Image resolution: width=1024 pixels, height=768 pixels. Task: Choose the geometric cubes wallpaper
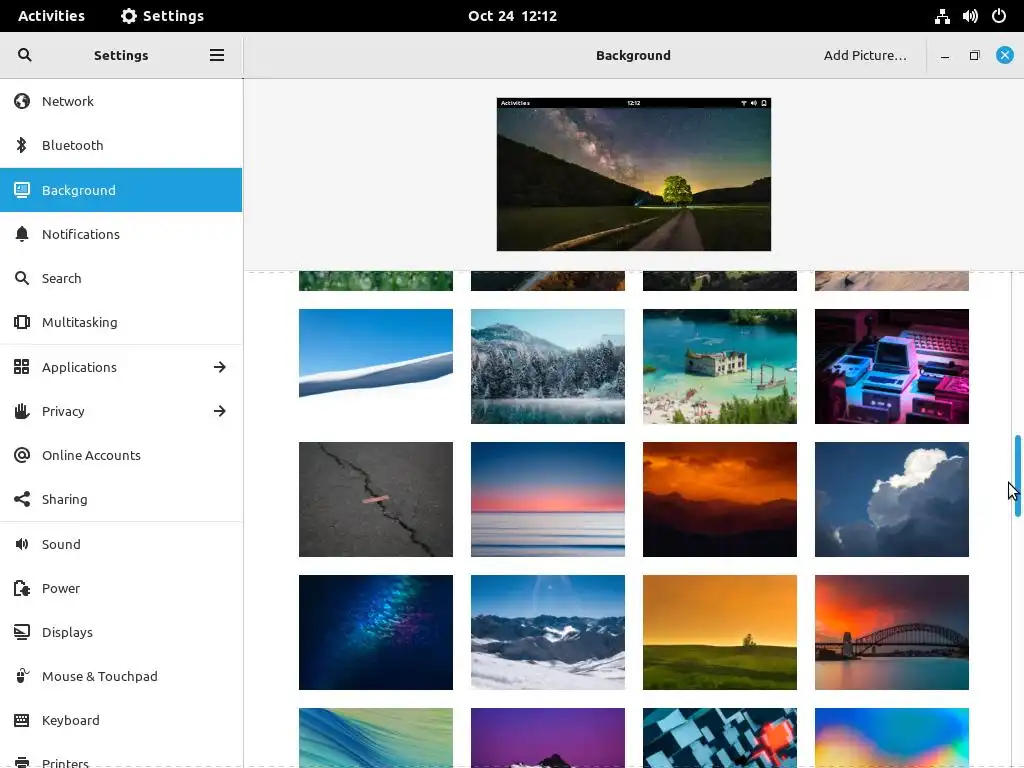(x=720, y=737)
